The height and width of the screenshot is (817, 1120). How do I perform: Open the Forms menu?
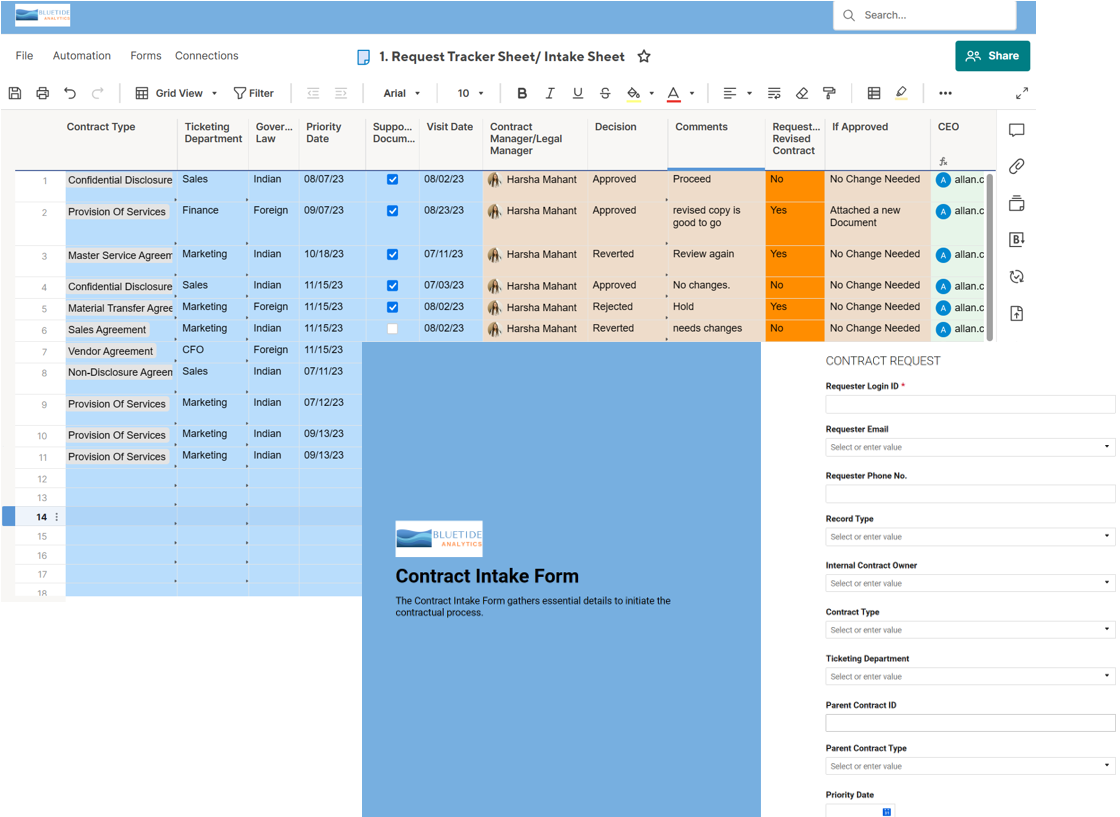click(x=146, y=56)
